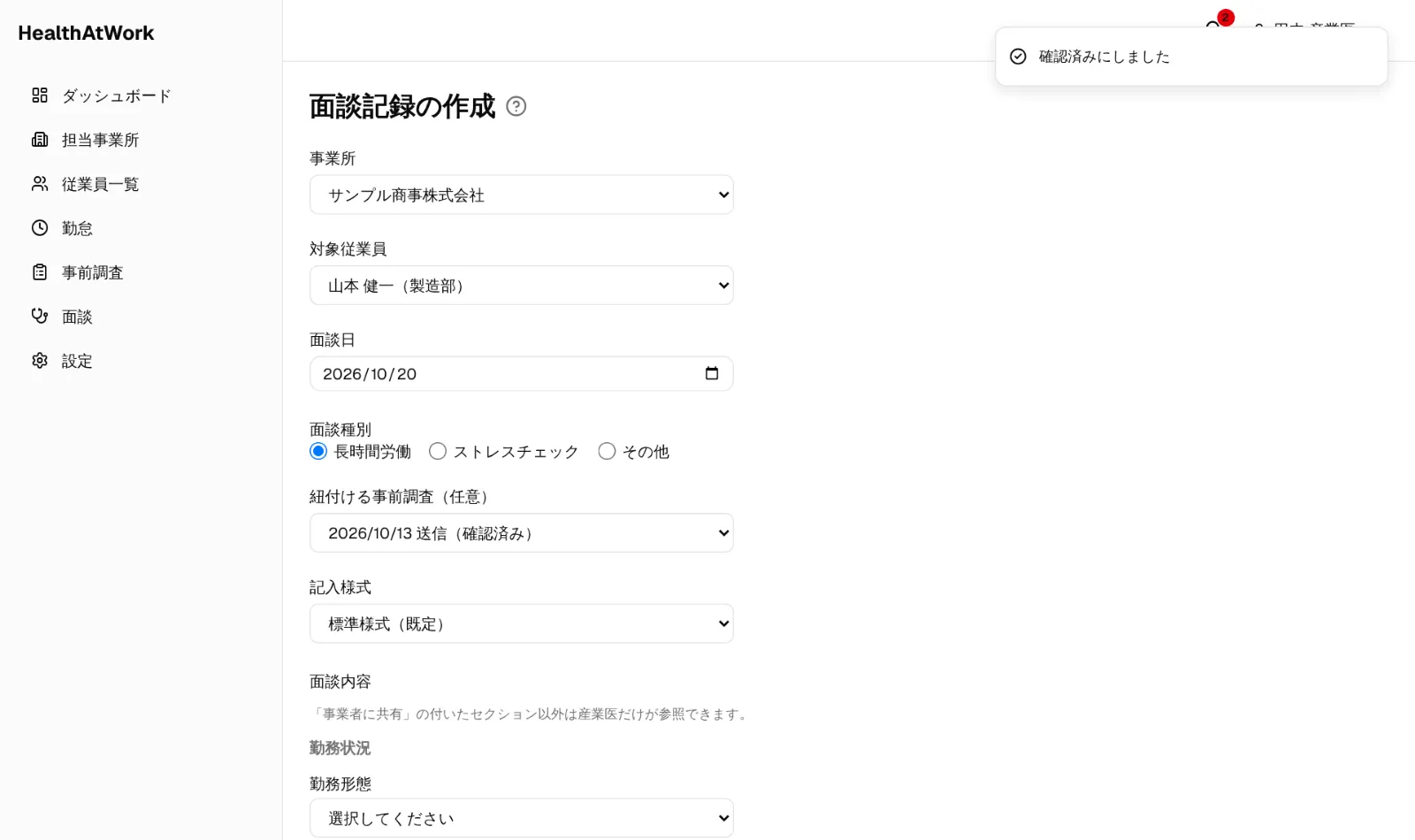Image resolution: width=1415 pixels, height=840 pixels.
Task: Select the その他 radio button
Action: tap(607, 452)
